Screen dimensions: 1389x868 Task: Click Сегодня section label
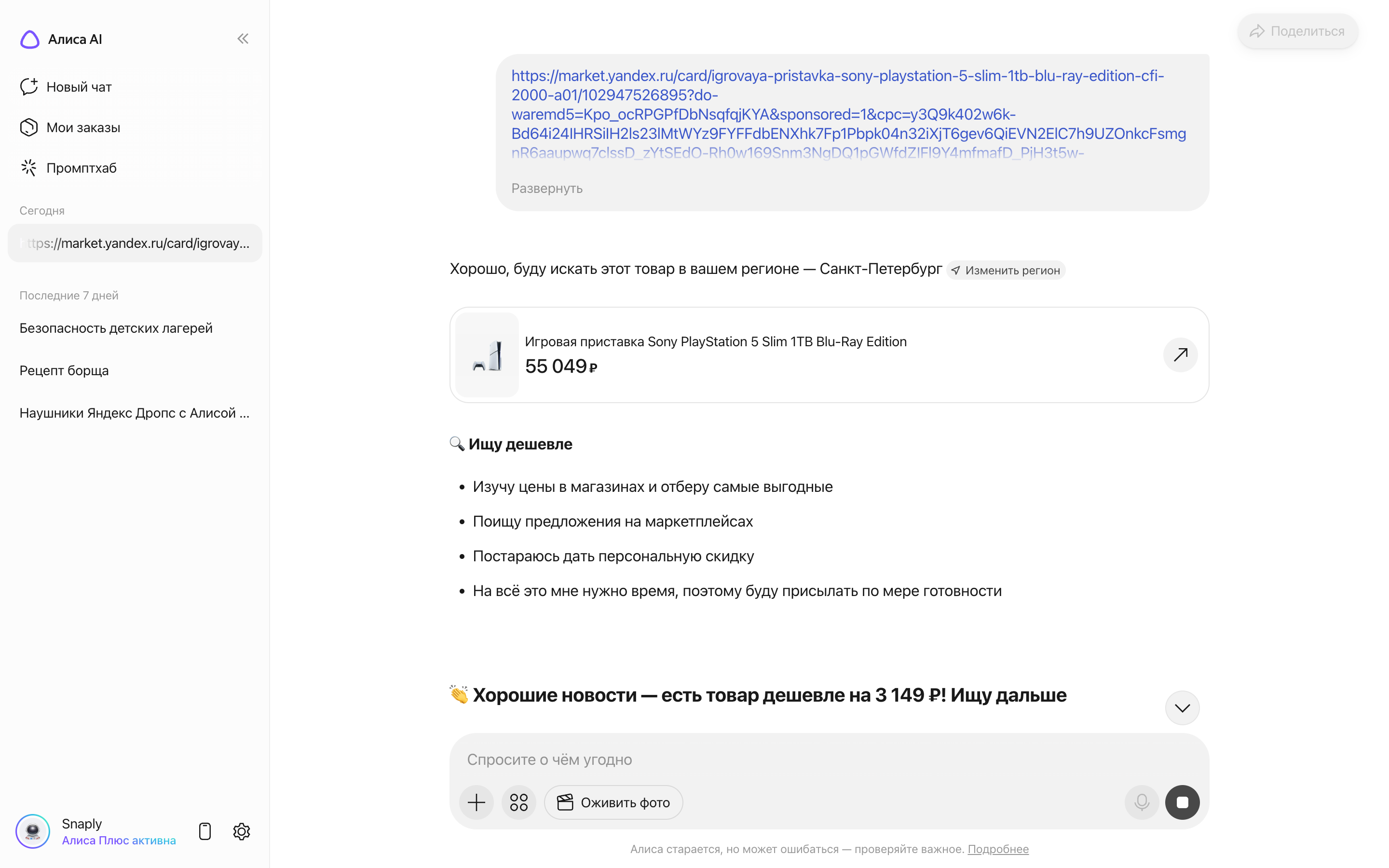[x=42, y=211]
